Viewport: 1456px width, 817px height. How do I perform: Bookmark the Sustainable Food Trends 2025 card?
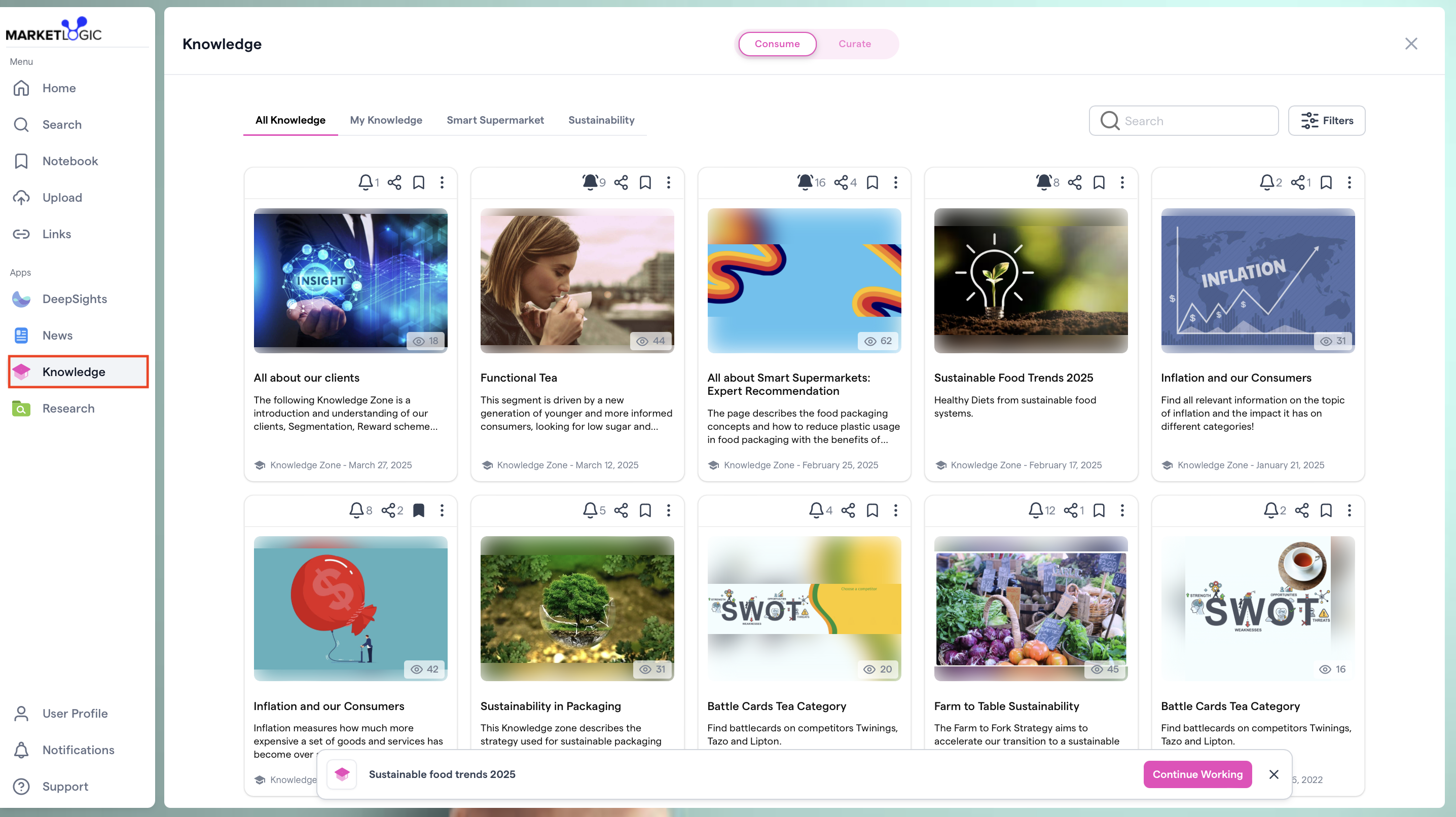point(1099,182)
